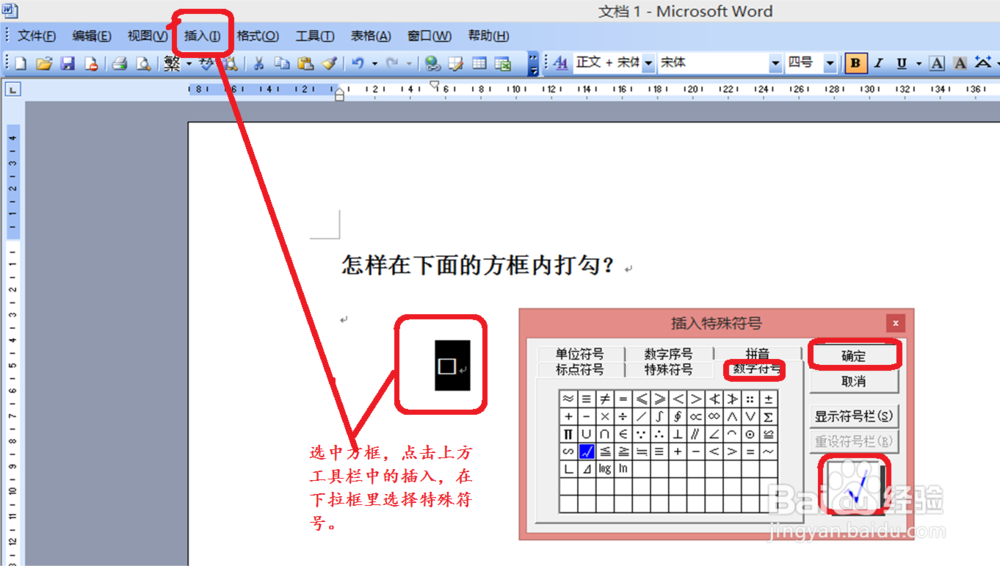Viewport: 1000px width, 566px height.
Task: Click the left indent marker on ruler
Action: pos(340,98)
